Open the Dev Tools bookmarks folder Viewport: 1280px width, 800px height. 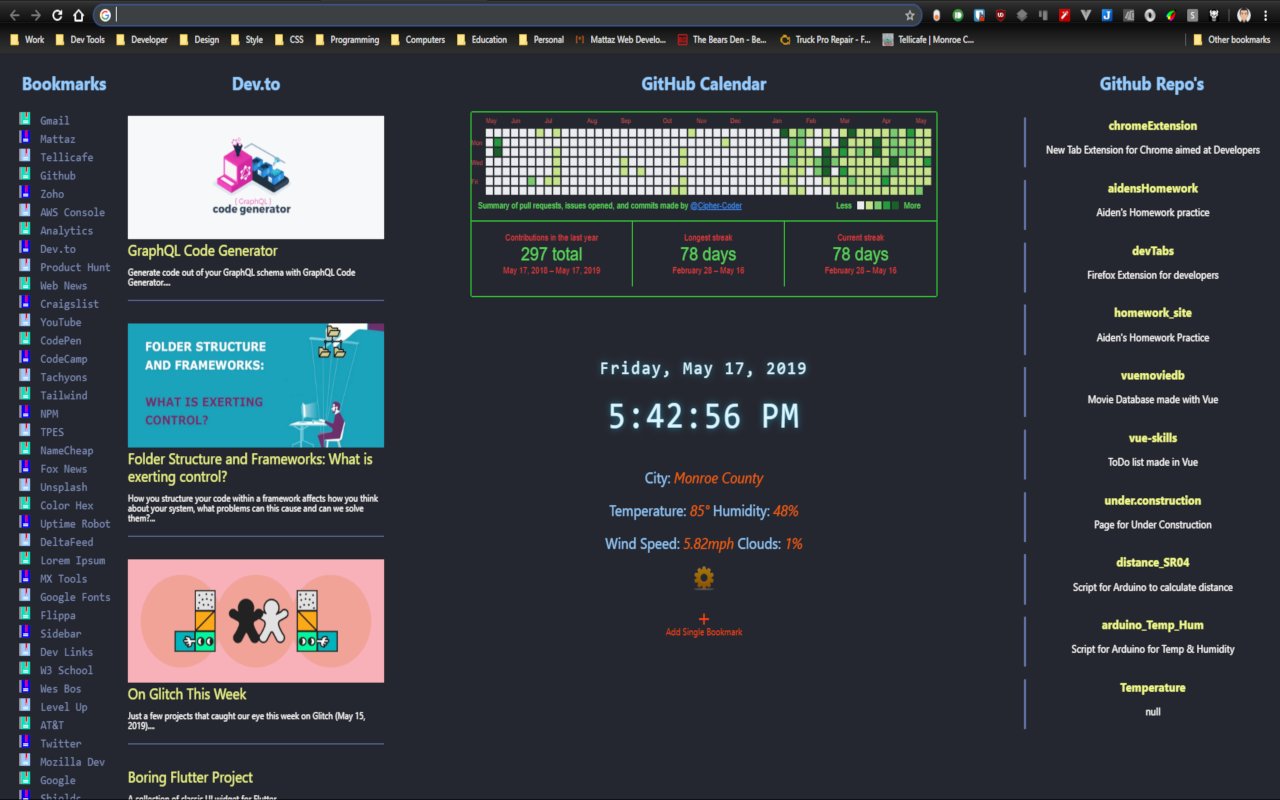tap(79, 40)
